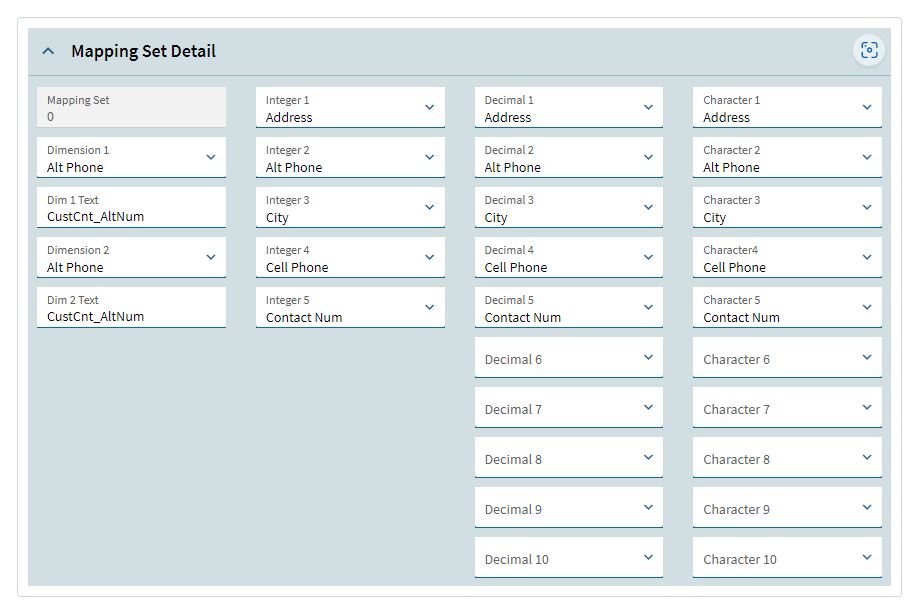Open the empty Decimal 8 dropdown
Screen dimensions: 924x602
tap(569, 458)
